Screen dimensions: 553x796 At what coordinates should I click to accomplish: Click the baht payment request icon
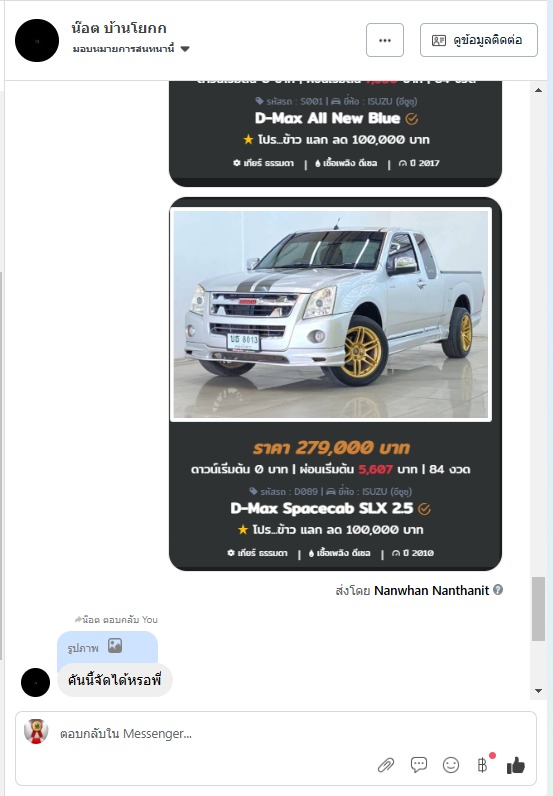click(x=482, y=765)
